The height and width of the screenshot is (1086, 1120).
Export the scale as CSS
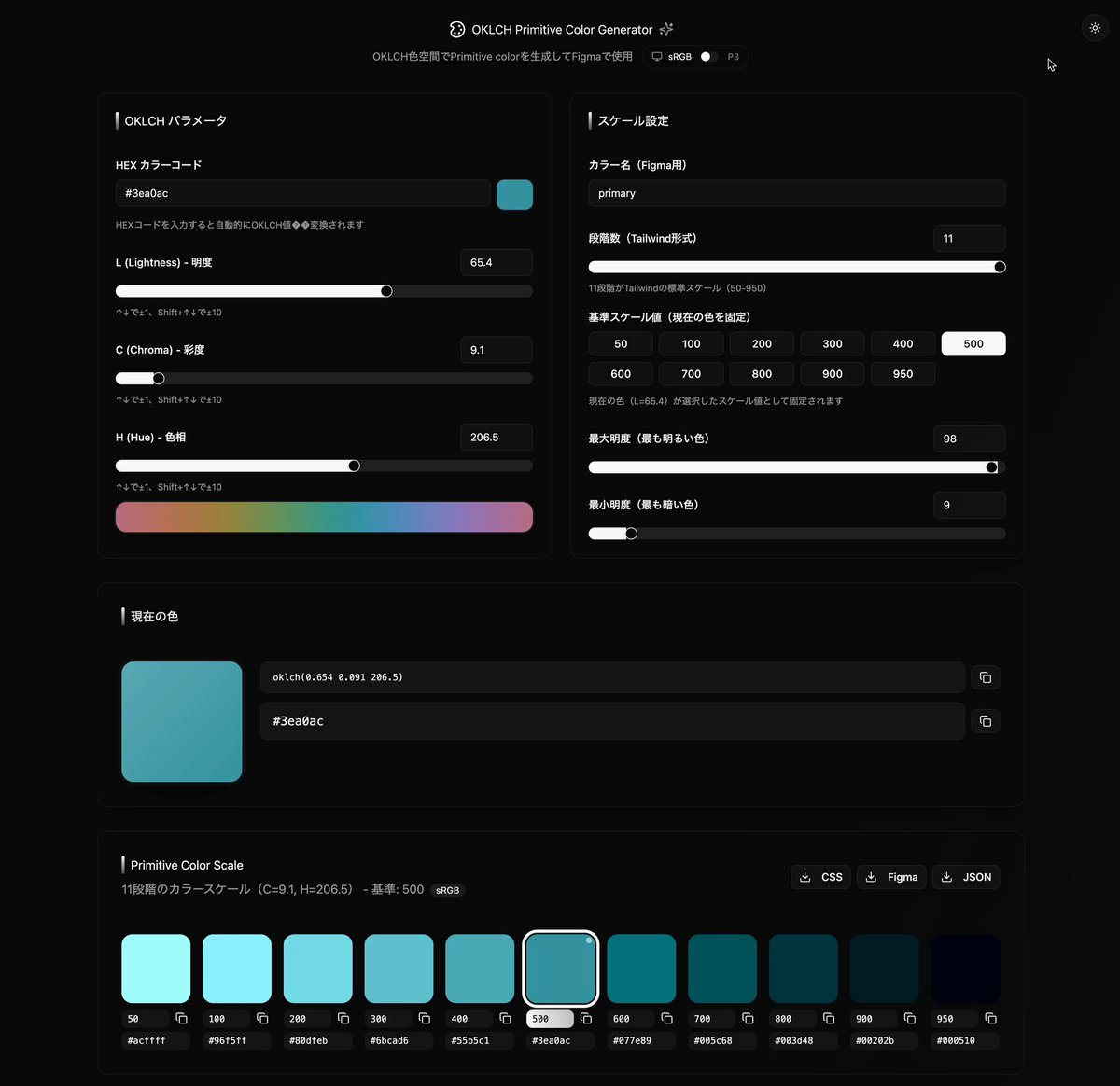pyautogui.click(x=820, y=877)
